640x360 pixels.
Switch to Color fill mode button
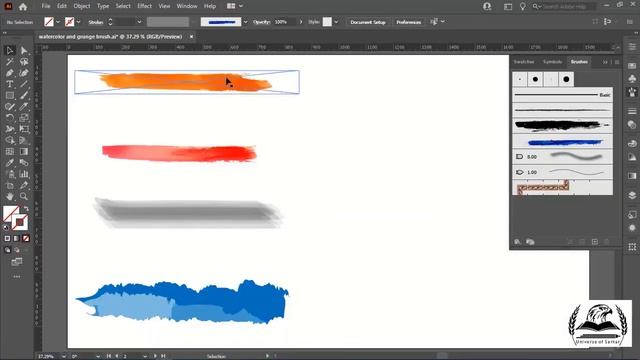7,238
